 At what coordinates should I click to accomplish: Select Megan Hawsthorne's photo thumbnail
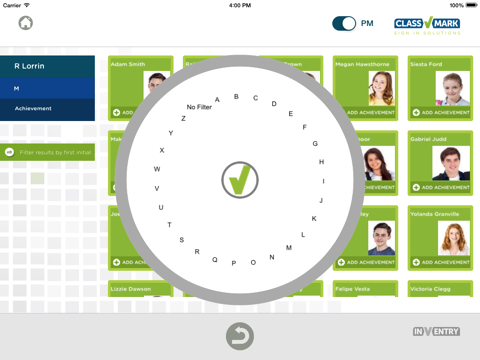382,88
